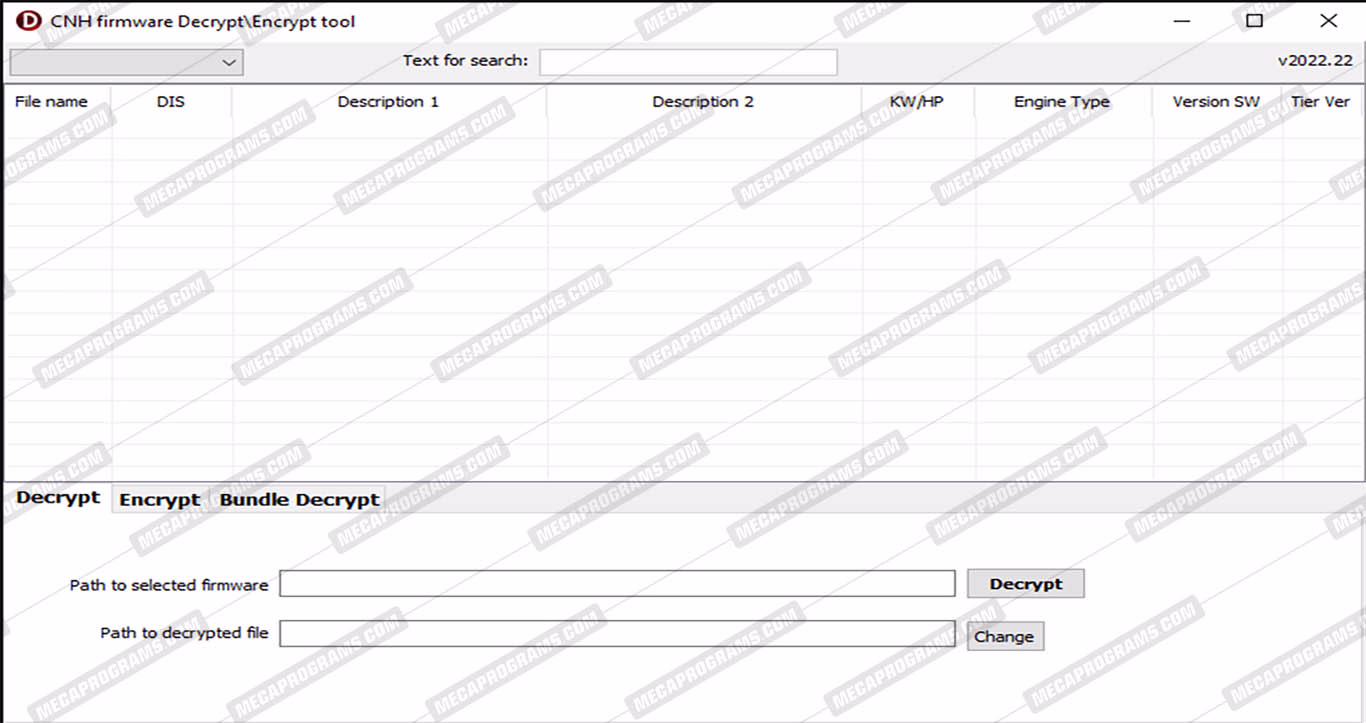Click the 'Path to decrypted file' field
Image resolution: width=1366 pixels, height=723 pixels.
pos(617,633)
